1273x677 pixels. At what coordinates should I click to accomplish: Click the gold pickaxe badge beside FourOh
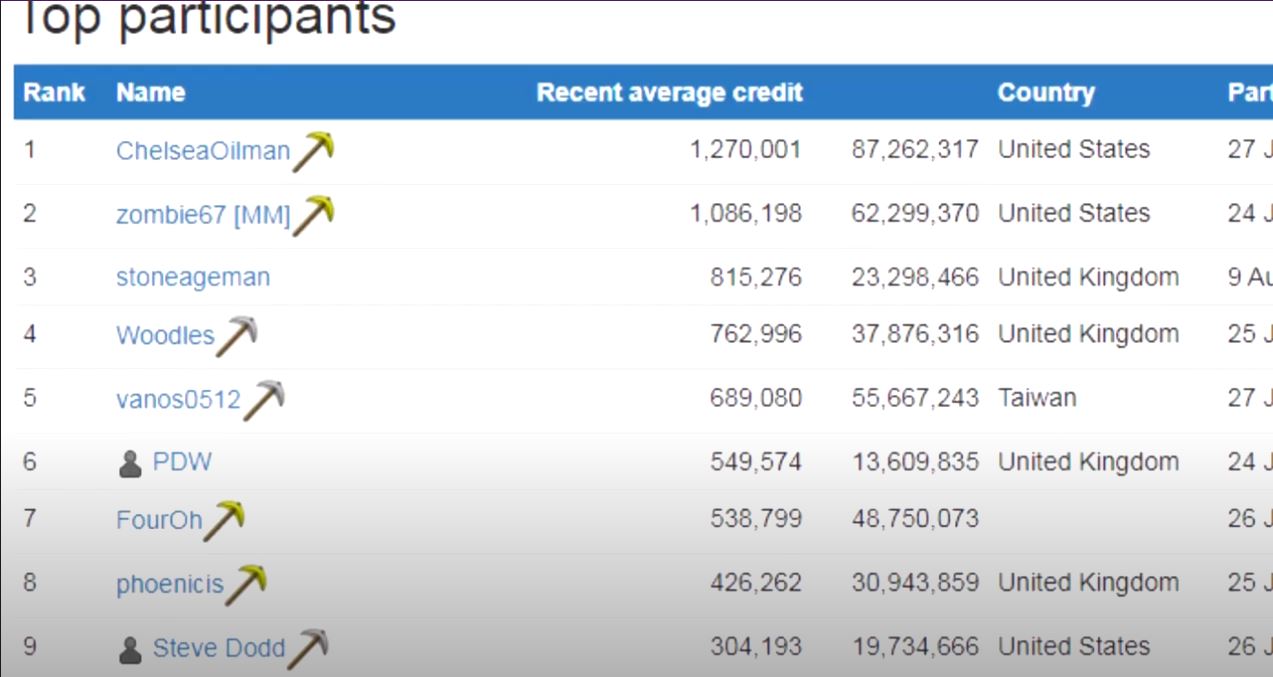(224, 521)
